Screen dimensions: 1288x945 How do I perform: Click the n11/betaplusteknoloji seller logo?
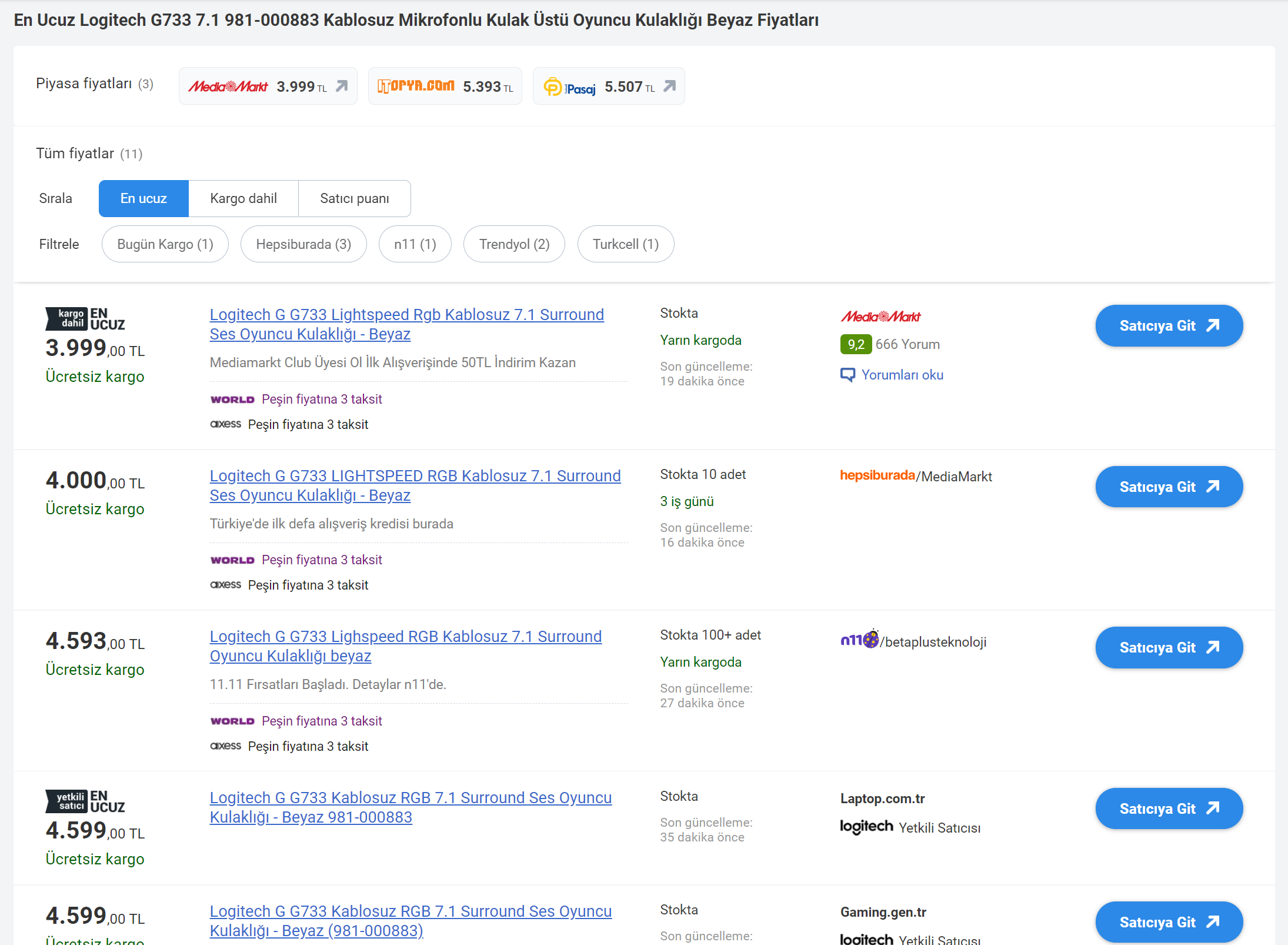[x=913, y=640]
